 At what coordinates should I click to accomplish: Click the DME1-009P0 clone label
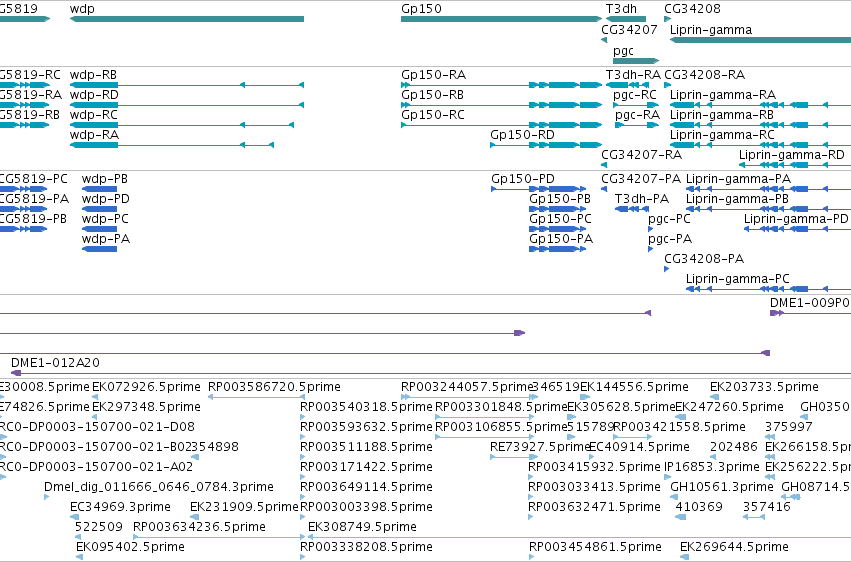[810, 303]
